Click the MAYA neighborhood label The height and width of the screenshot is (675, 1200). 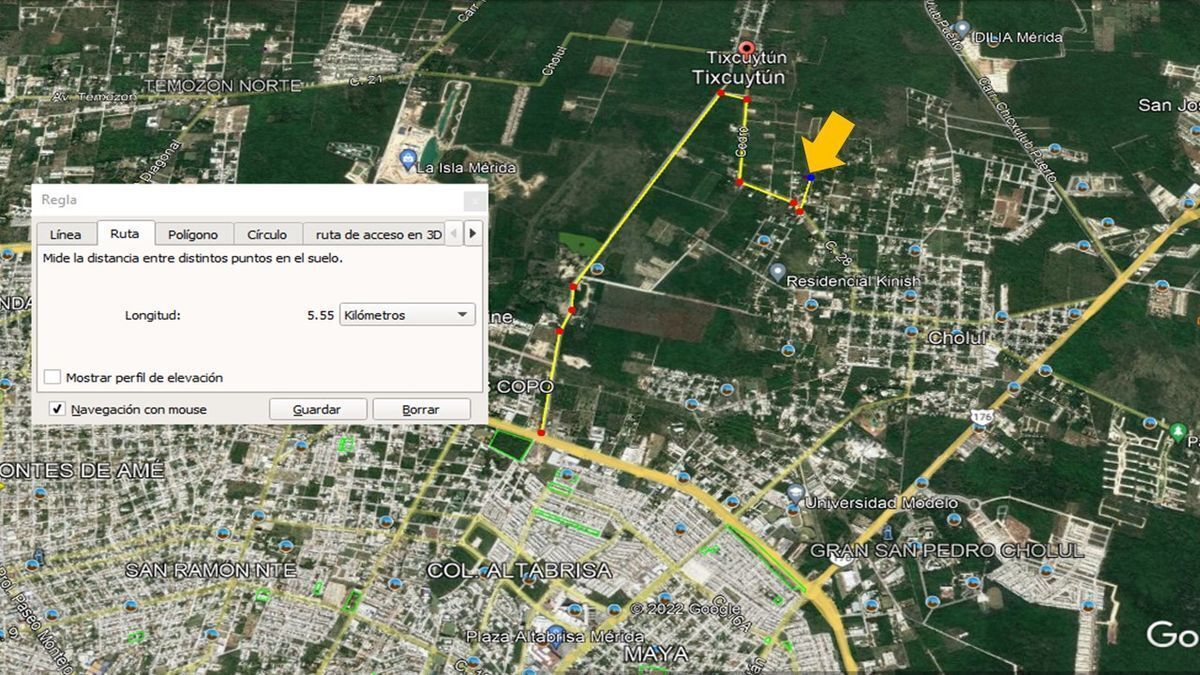pos(656,654)
